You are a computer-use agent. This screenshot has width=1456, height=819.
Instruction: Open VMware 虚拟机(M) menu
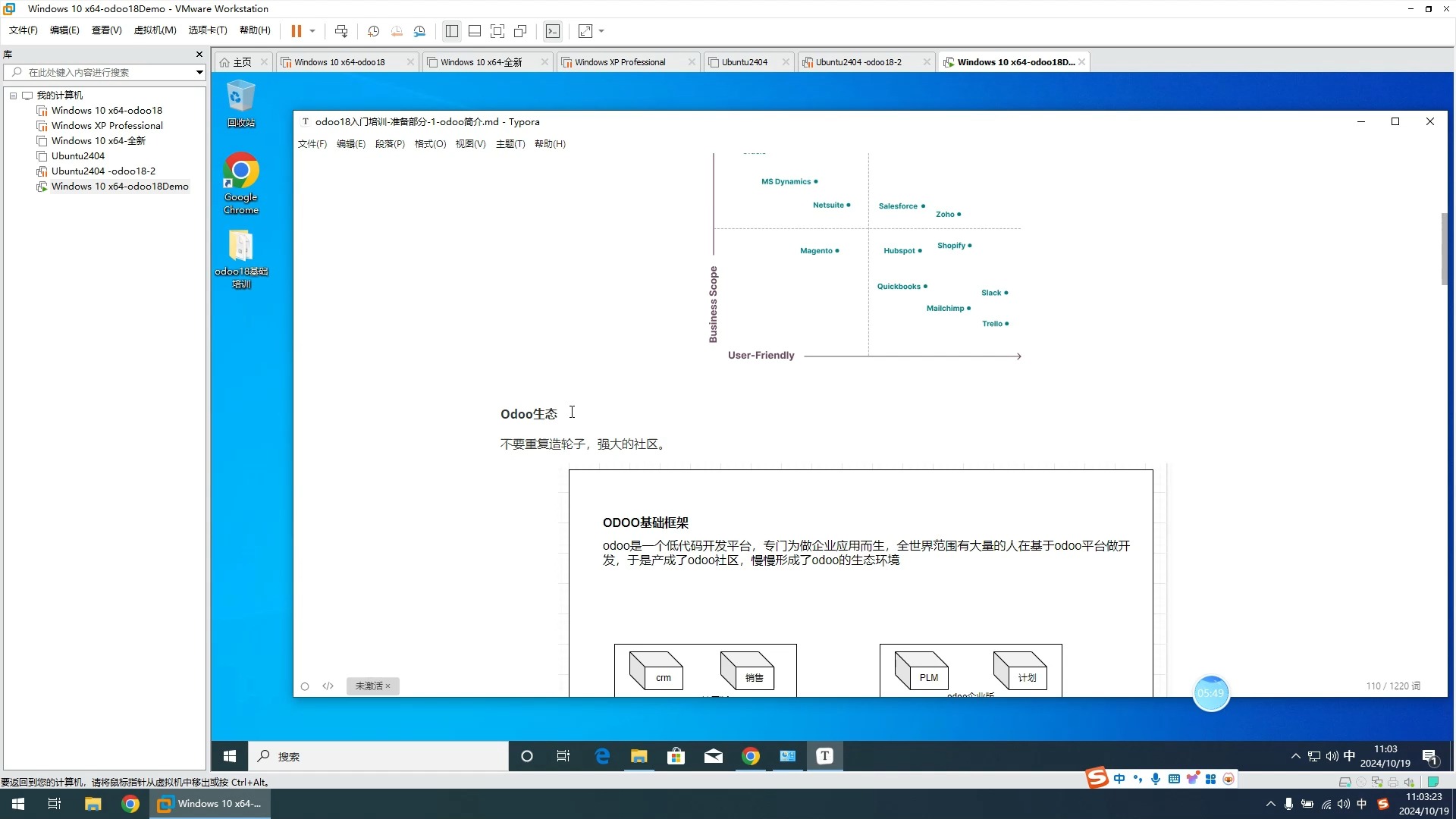[x=155, y=30]
